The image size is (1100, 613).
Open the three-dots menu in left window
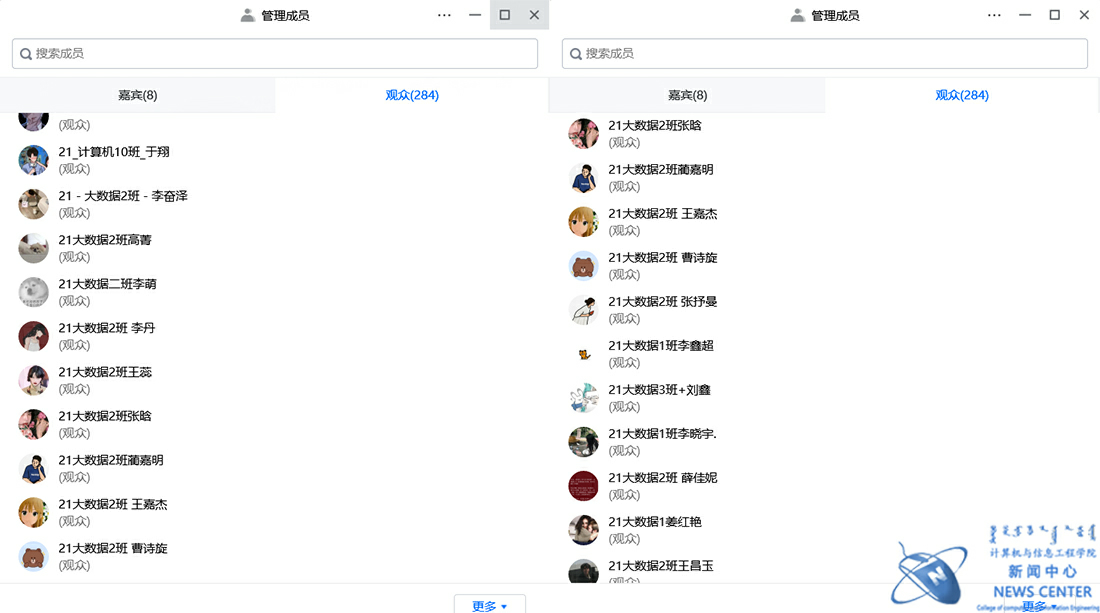[444, 15]
